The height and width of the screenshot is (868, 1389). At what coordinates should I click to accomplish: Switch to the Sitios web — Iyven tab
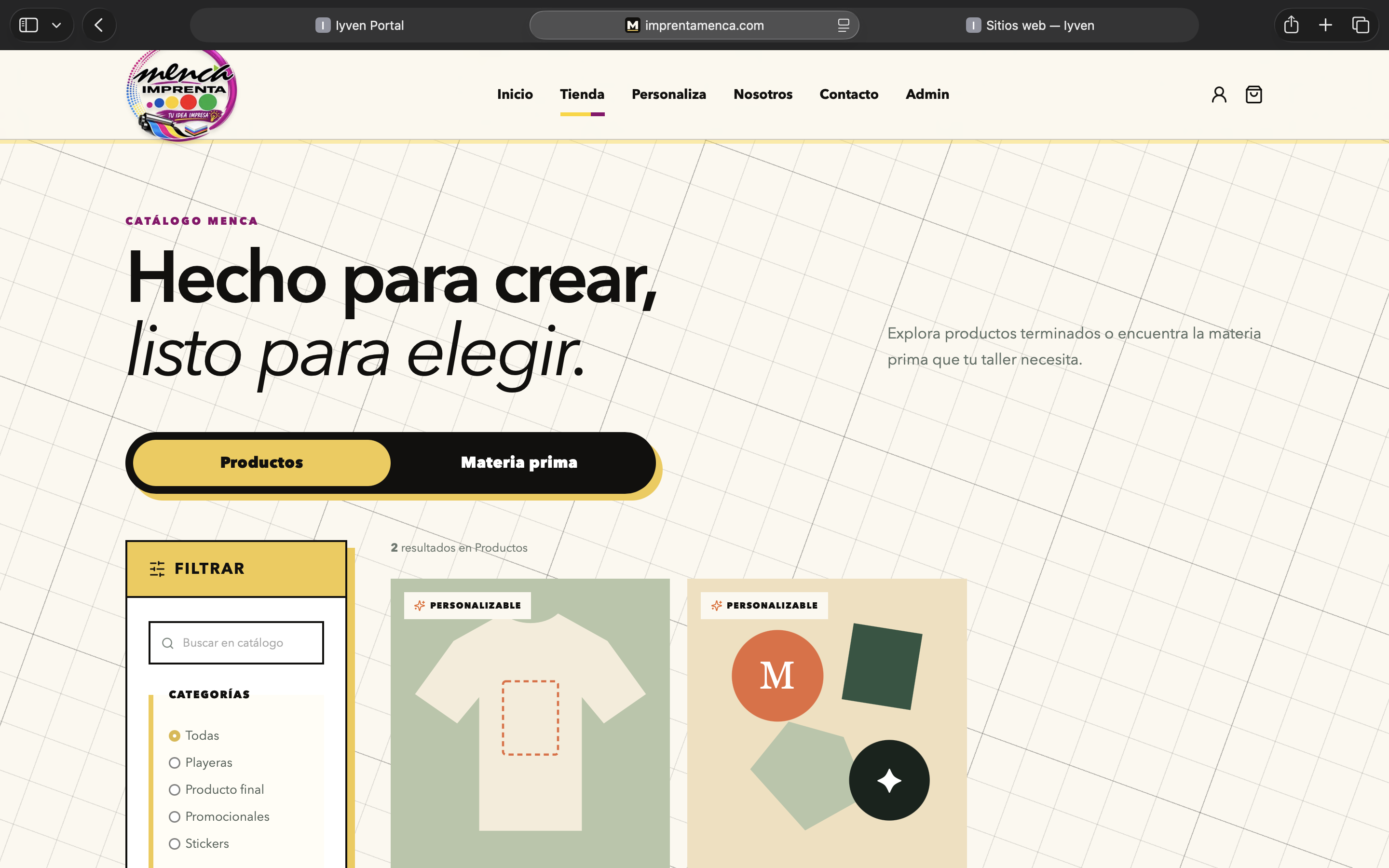1030,25
